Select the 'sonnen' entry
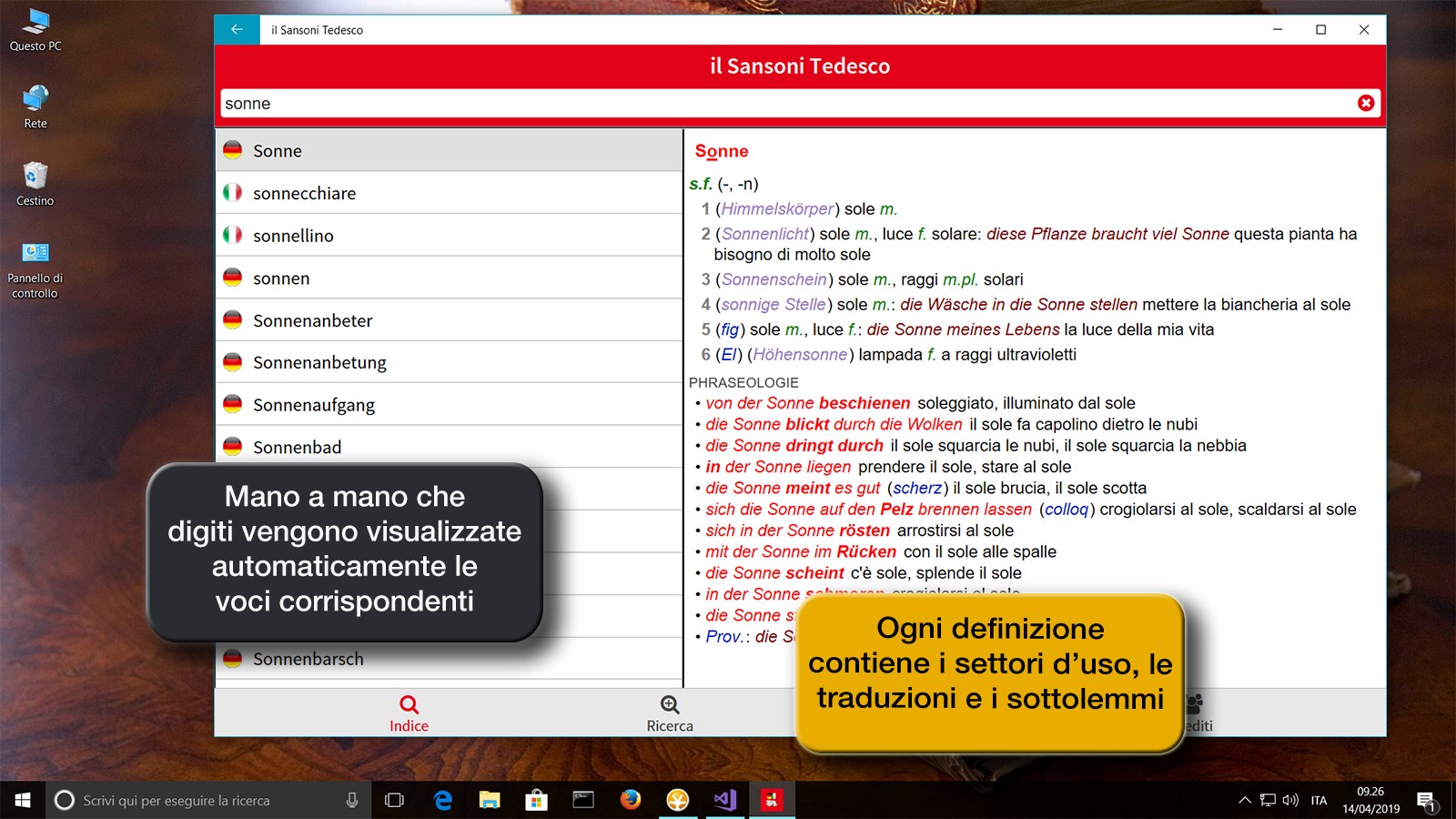Viewport: 1456px width, 819px height. pyautogui.click(x=449, y=278)
